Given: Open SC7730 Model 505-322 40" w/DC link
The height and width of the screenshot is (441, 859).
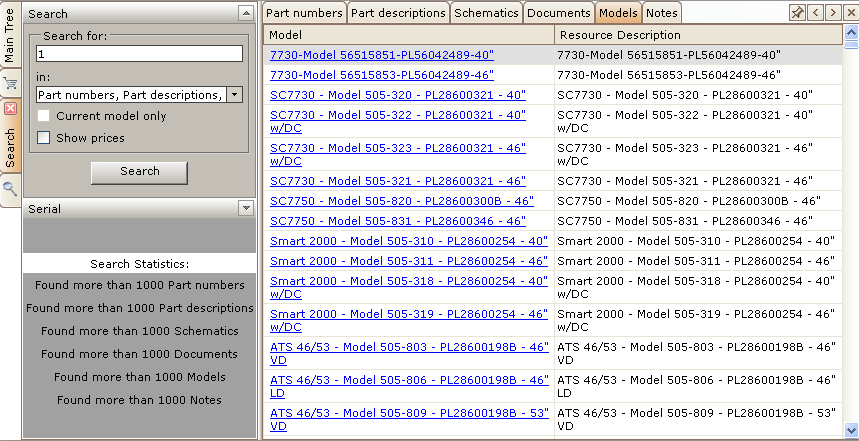Looking at the screenshot, I should [x=398, y=122].
